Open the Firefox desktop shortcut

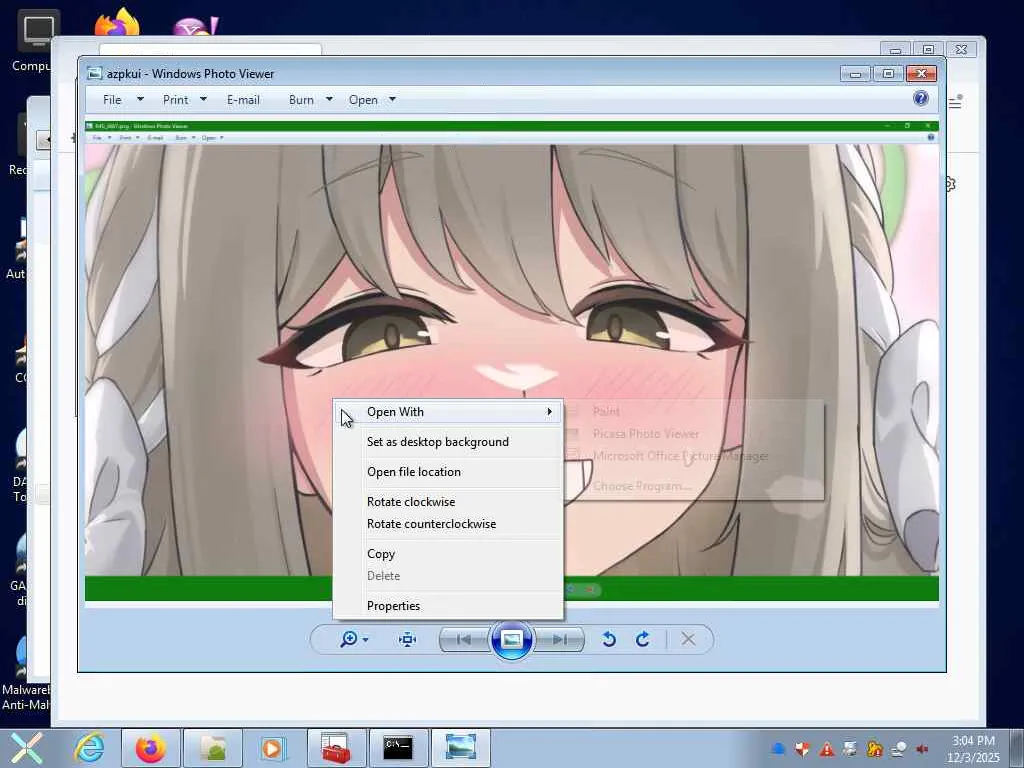click(117, 23)
